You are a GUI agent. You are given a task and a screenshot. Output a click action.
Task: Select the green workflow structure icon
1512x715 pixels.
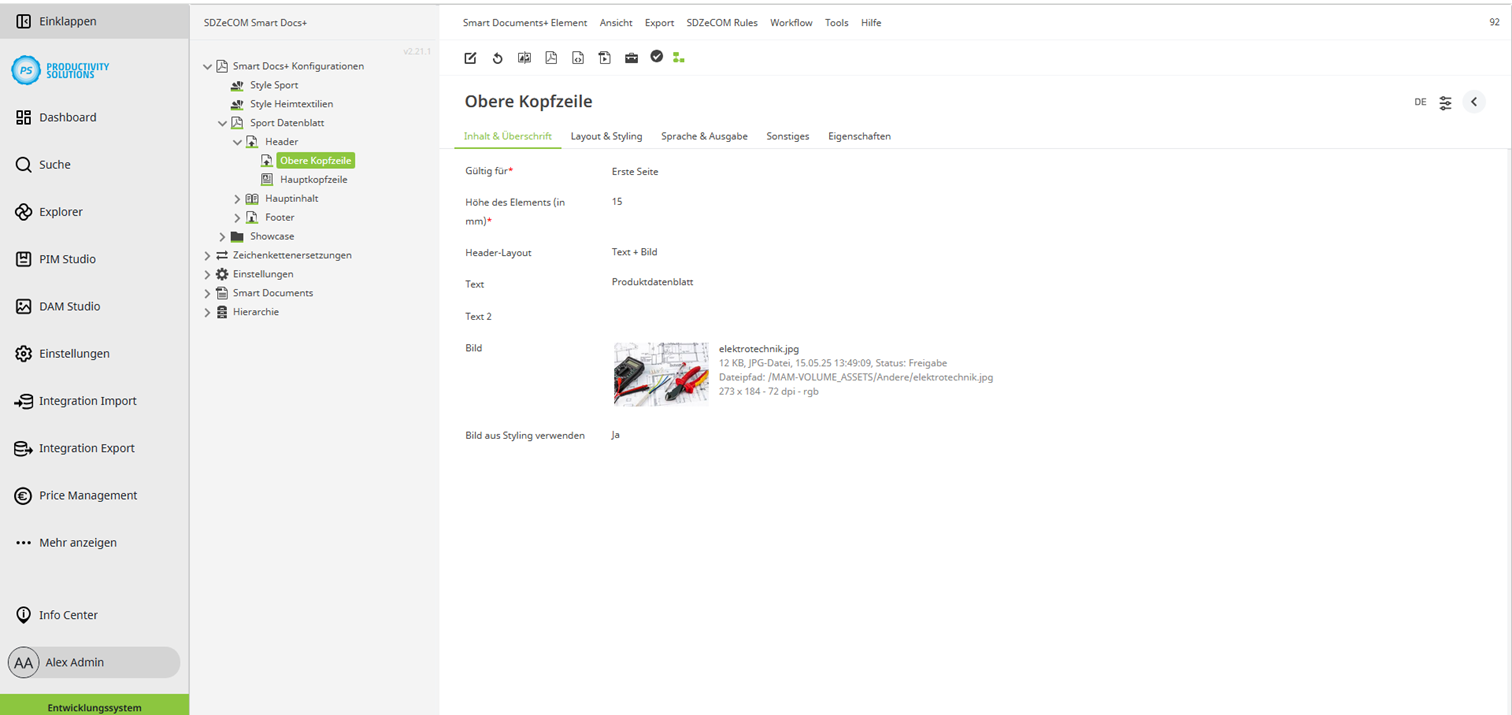point(679,58)
